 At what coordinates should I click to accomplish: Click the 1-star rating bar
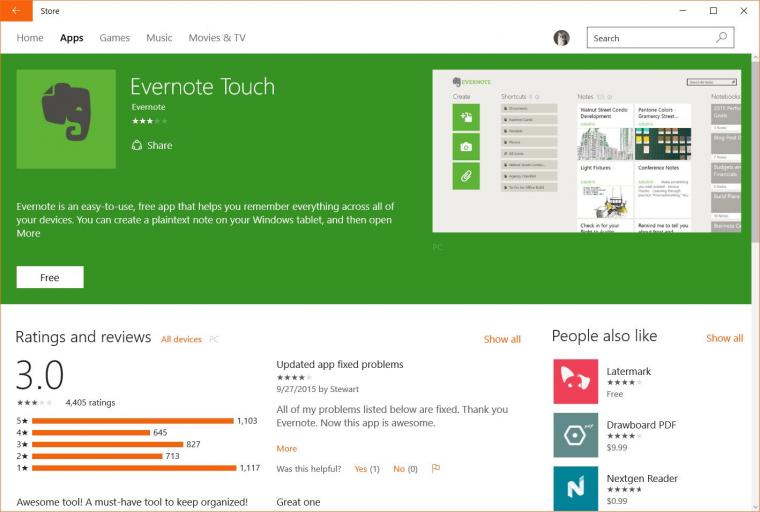134,468
